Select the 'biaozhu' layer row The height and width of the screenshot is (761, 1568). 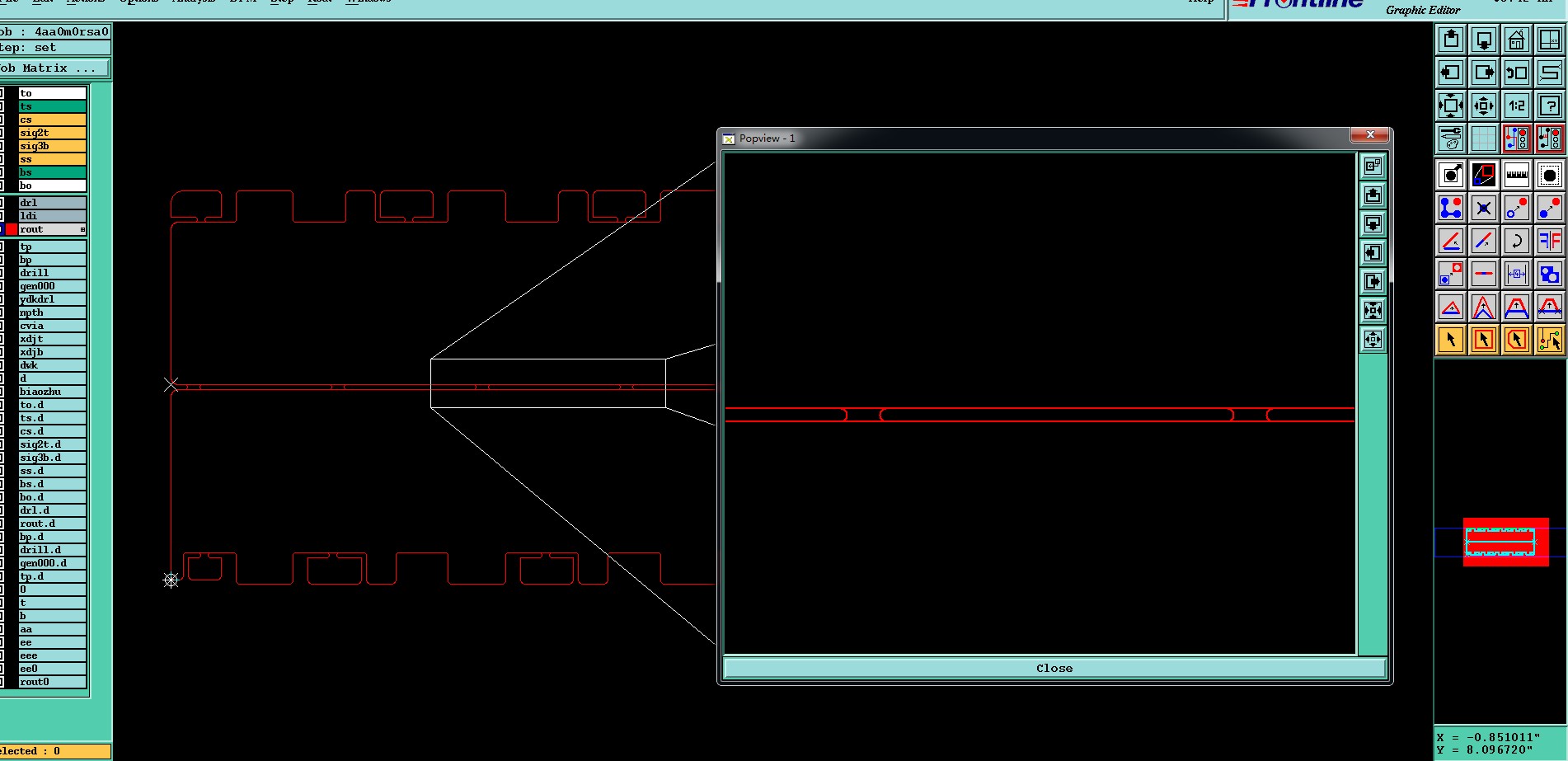pyautogui.click(x=52, y=392)
